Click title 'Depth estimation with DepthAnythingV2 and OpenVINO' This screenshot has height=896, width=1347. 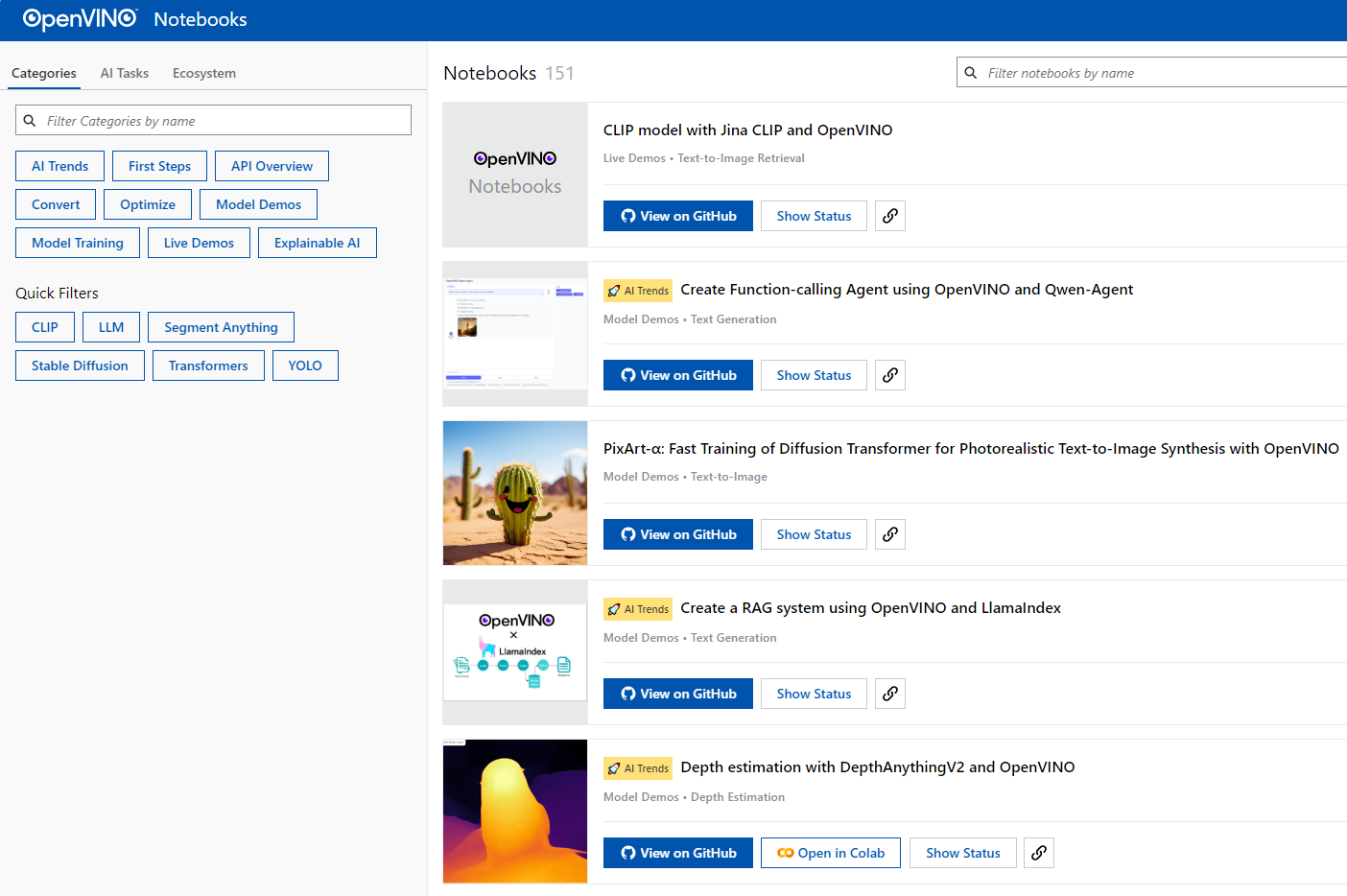click(878, 766)
